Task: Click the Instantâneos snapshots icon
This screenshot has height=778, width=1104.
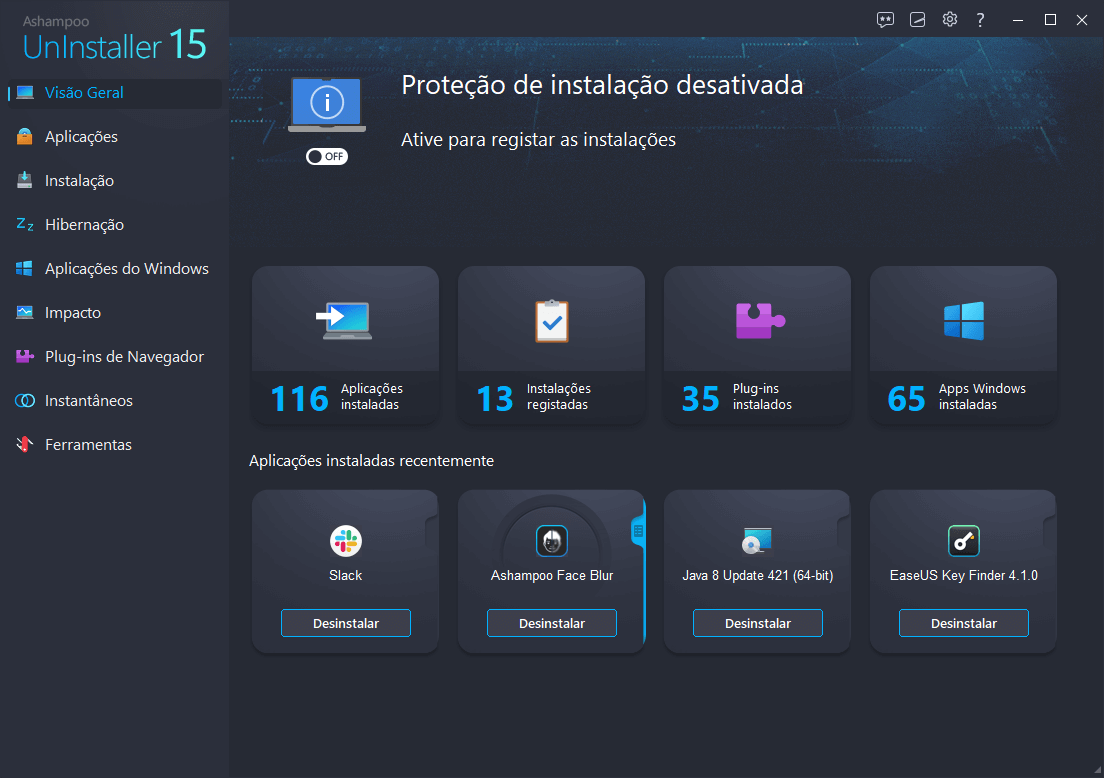Action: click(25, 401)
